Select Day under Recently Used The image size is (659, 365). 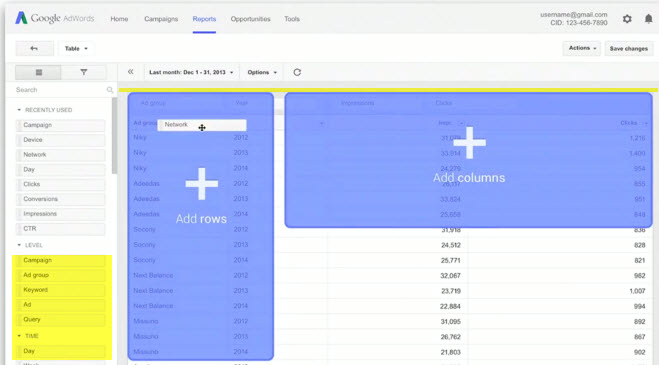[x=61, y=169]
